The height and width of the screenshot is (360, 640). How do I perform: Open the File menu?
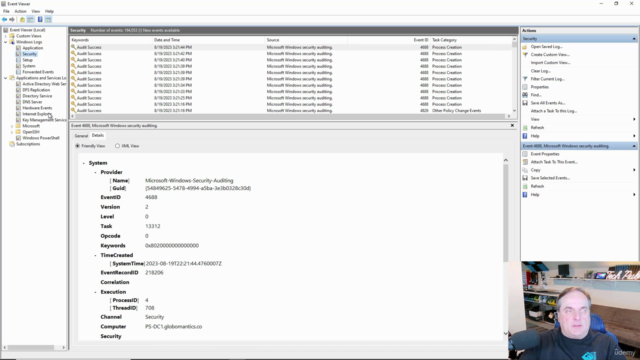tap(6, 11)
